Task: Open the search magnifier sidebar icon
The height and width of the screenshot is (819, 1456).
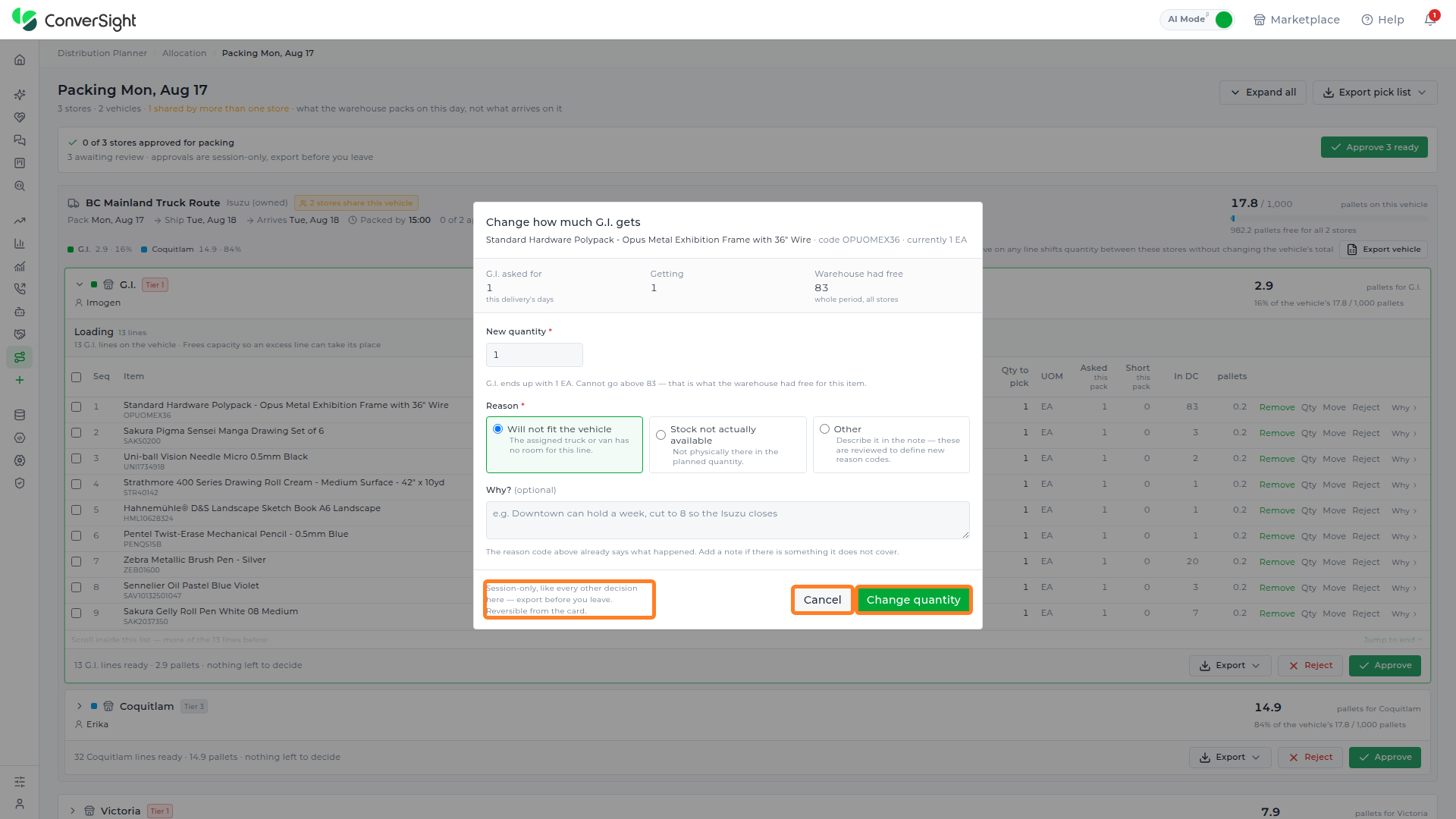Action: 20,186
